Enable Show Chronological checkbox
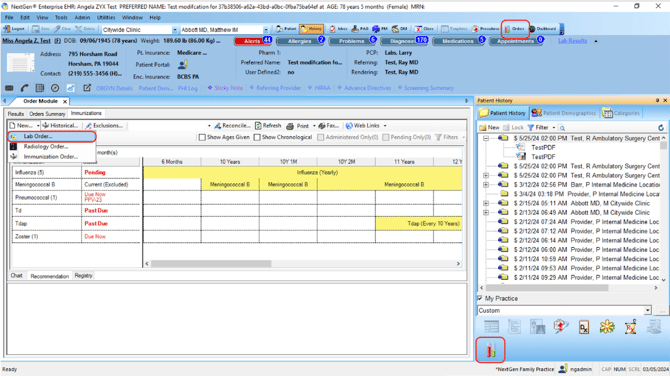 coord(257,138)
